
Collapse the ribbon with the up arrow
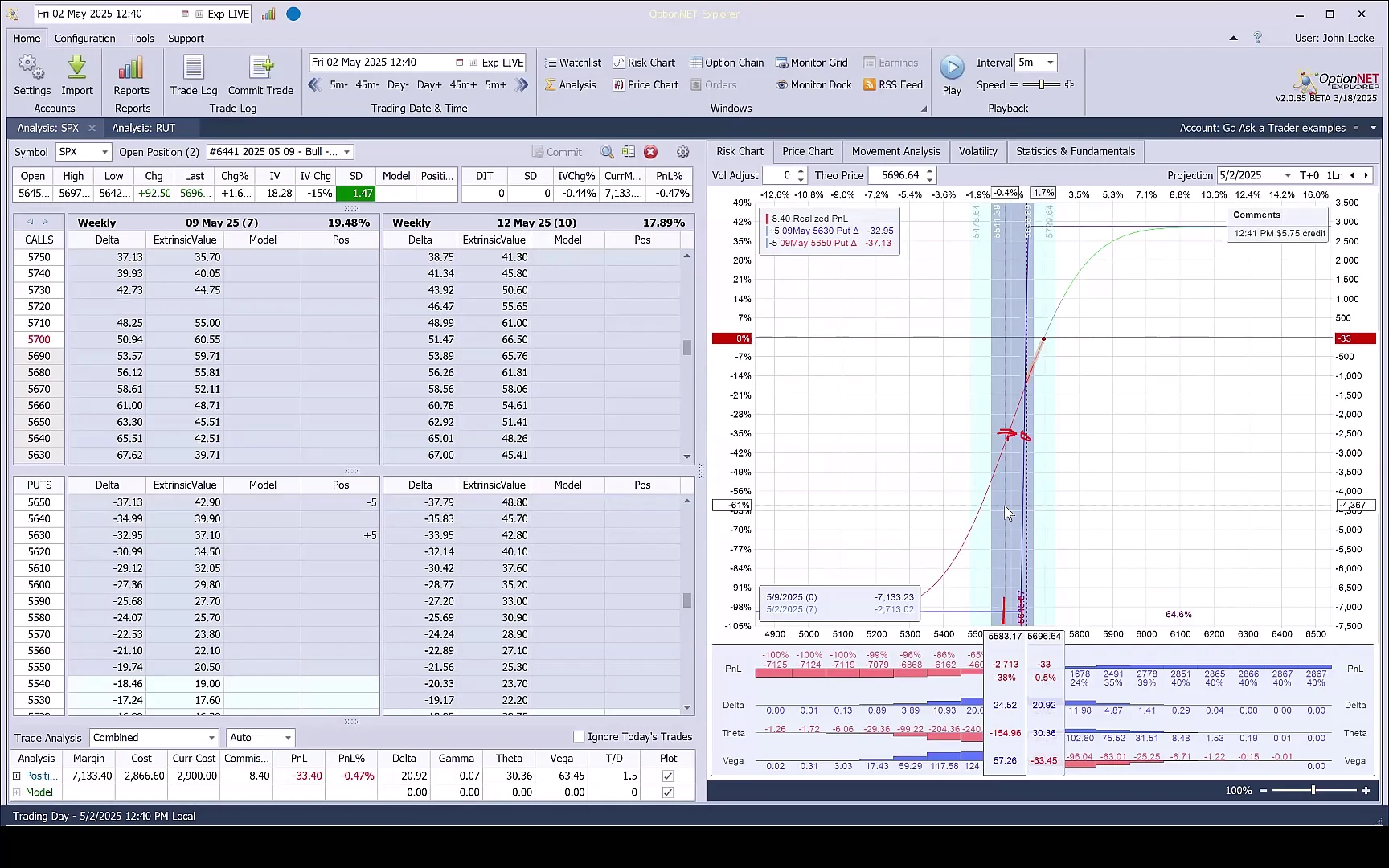[x=1234, y=38]
